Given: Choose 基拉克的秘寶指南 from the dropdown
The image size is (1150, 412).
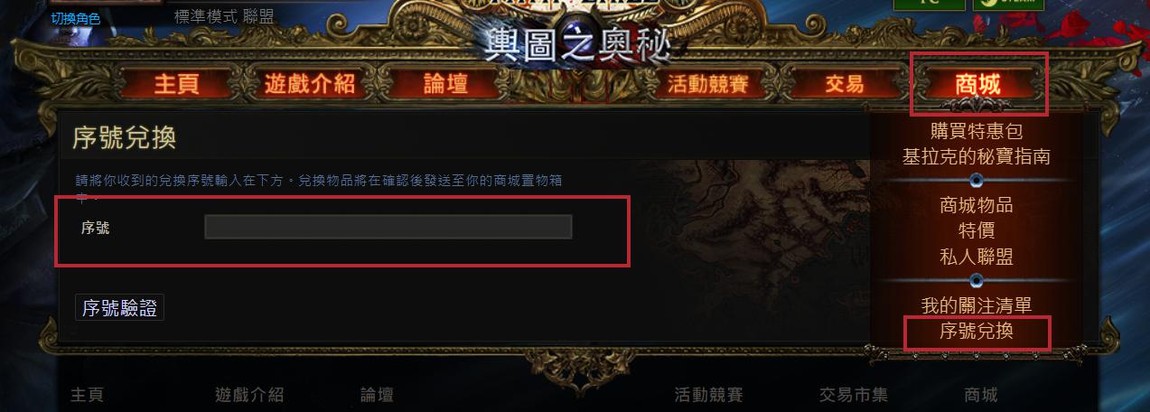Looking at the screenshot, I should pos(976,156).
